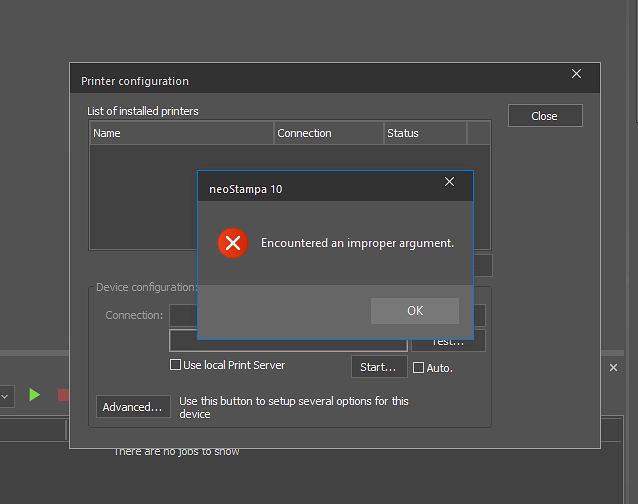Click 'Encountered an improper argument.' message
Image resolution: width=638 pixels, height=504 pixels.
[357, 243]
